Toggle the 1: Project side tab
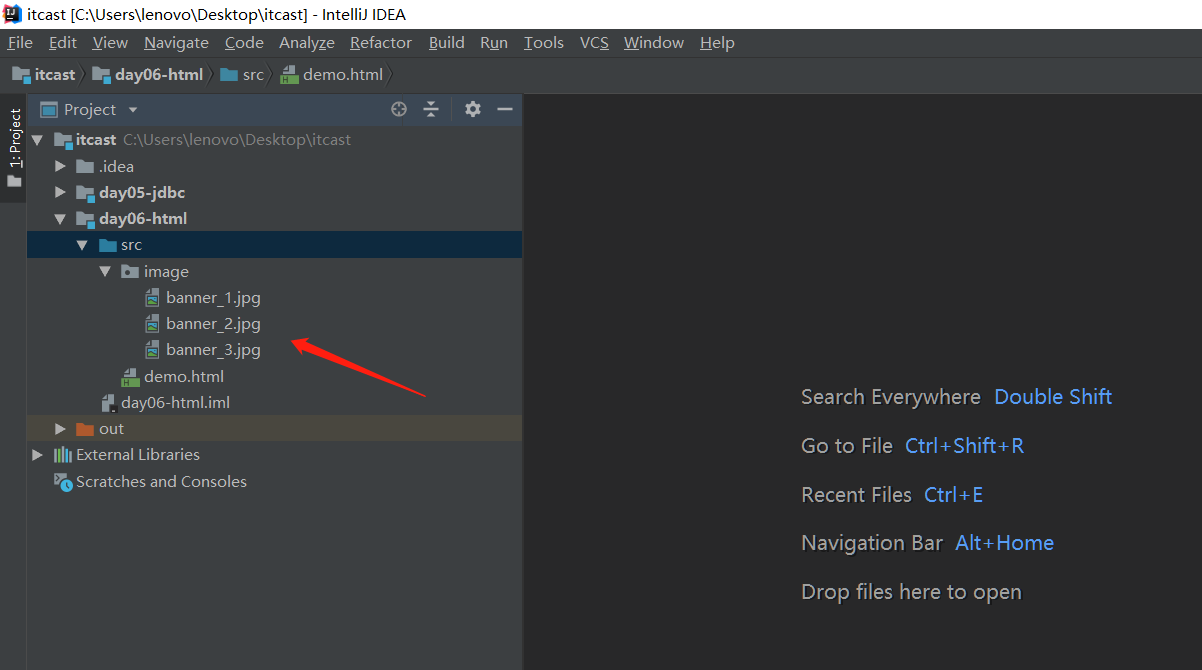This screenshot has height=670, width=1202. point(14,148)
